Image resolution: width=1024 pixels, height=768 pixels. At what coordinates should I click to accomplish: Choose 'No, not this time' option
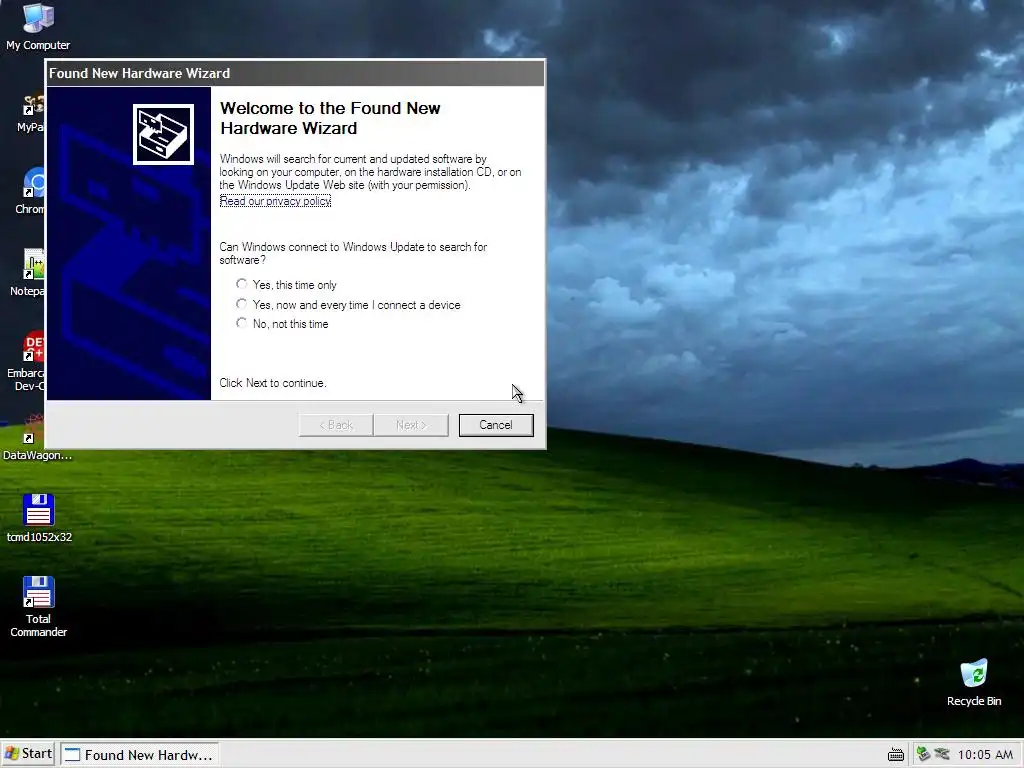point(282,323)
